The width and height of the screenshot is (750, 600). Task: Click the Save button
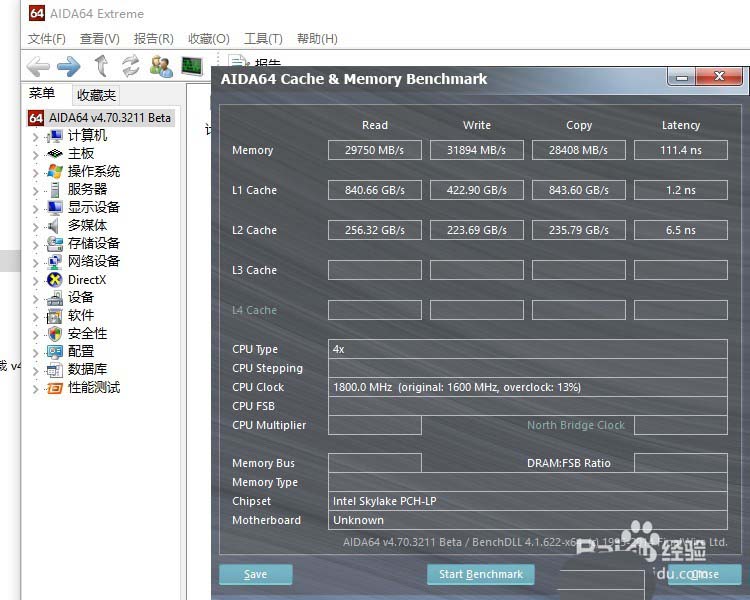(x=255, y=574)
